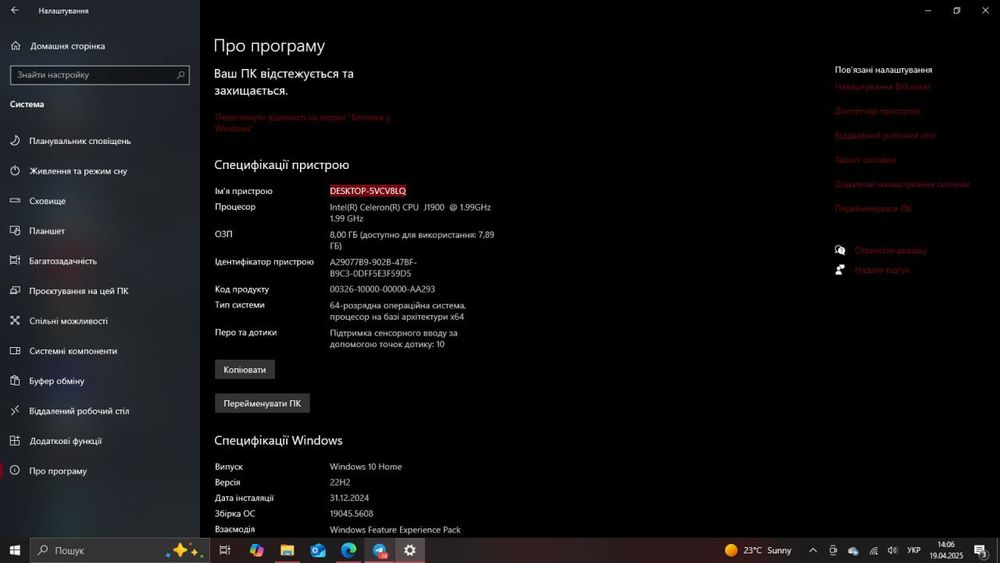This screenshot has height=563, width=1000.
Task: Click the search magnifier in Знайти настройку
Action: 180,75
